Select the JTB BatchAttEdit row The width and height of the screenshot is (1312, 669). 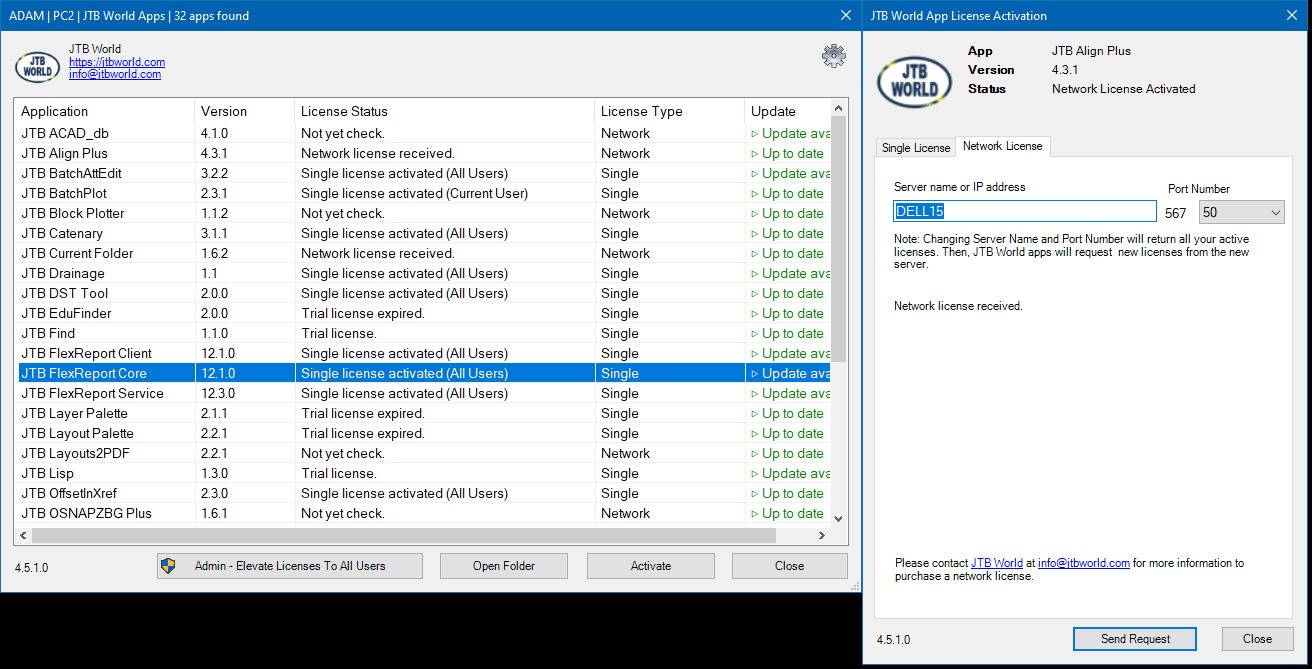coord(423,173)
